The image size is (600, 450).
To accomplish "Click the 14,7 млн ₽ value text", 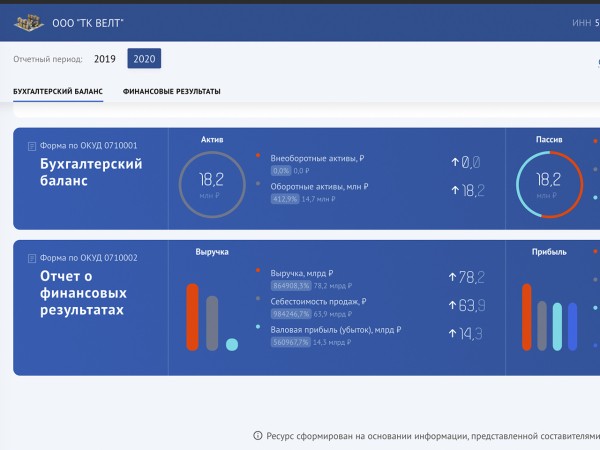I will [x=318, y=199].
